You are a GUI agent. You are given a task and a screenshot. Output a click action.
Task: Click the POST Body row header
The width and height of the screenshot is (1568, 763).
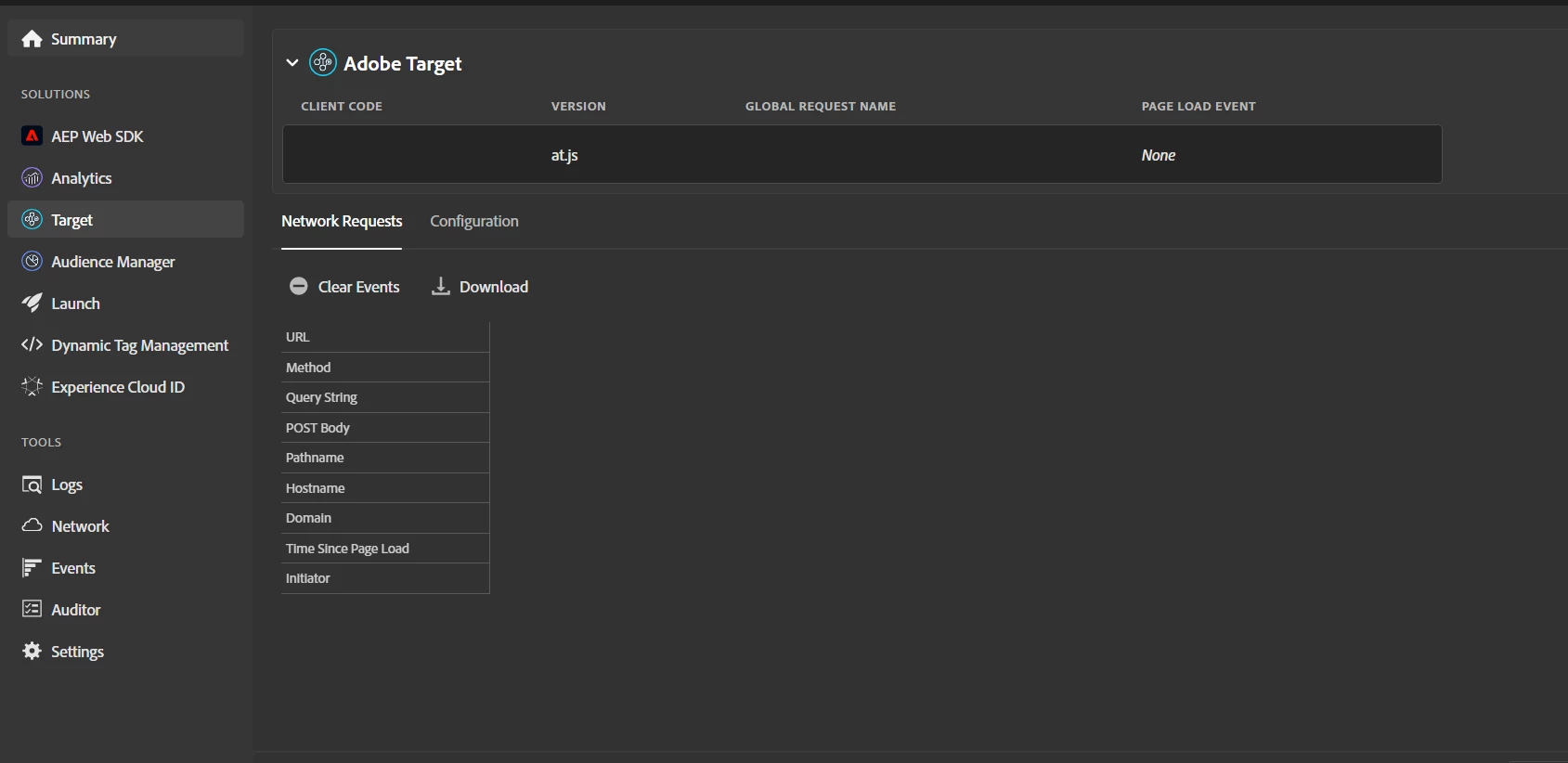385,428
